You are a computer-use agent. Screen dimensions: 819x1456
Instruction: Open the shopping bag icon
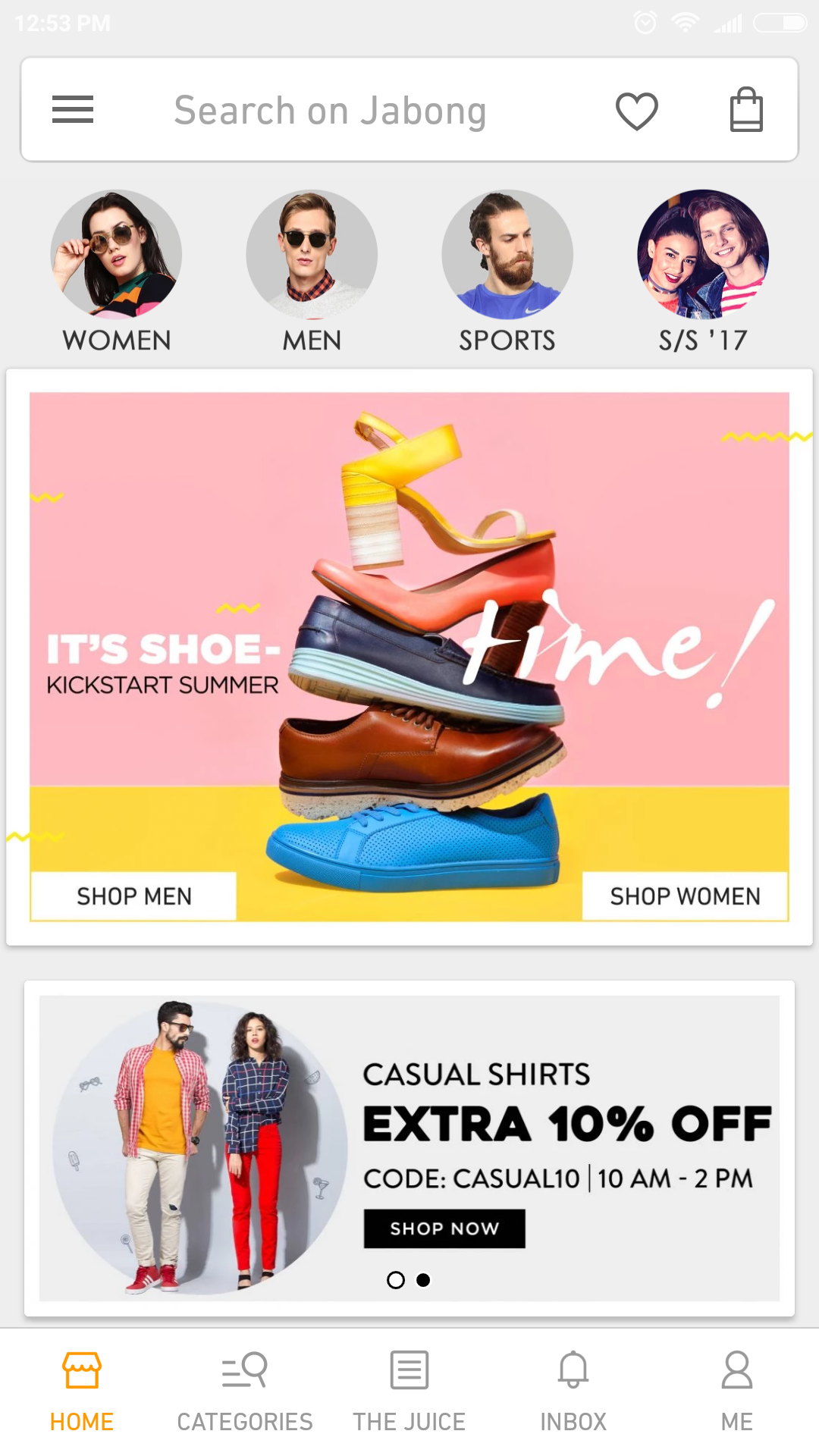click(x=746, y=109)
